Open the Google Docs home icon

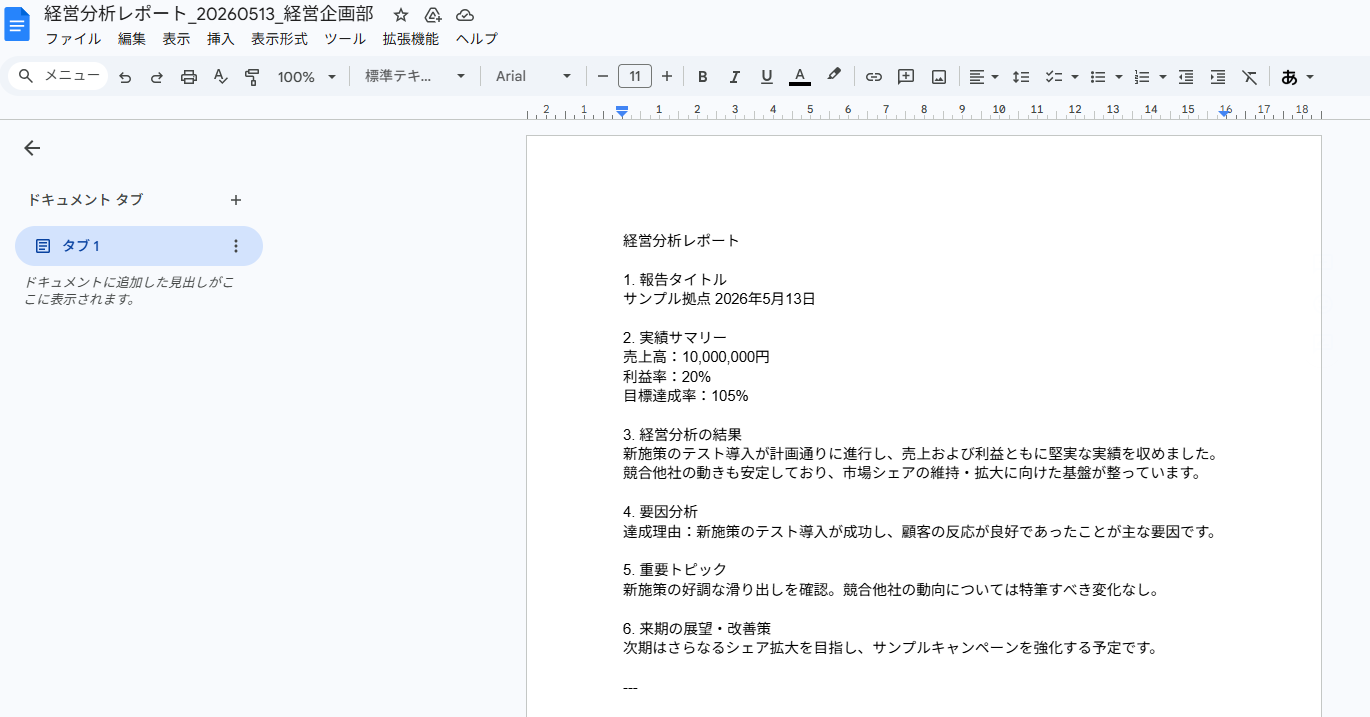pos(17,25)
